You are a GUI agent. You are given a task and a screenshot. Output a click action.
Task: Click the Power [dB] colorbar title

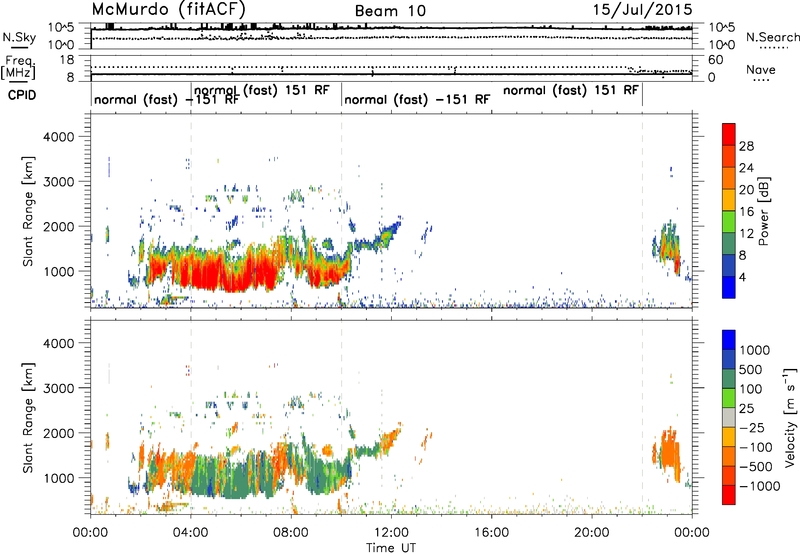point(763,211)
